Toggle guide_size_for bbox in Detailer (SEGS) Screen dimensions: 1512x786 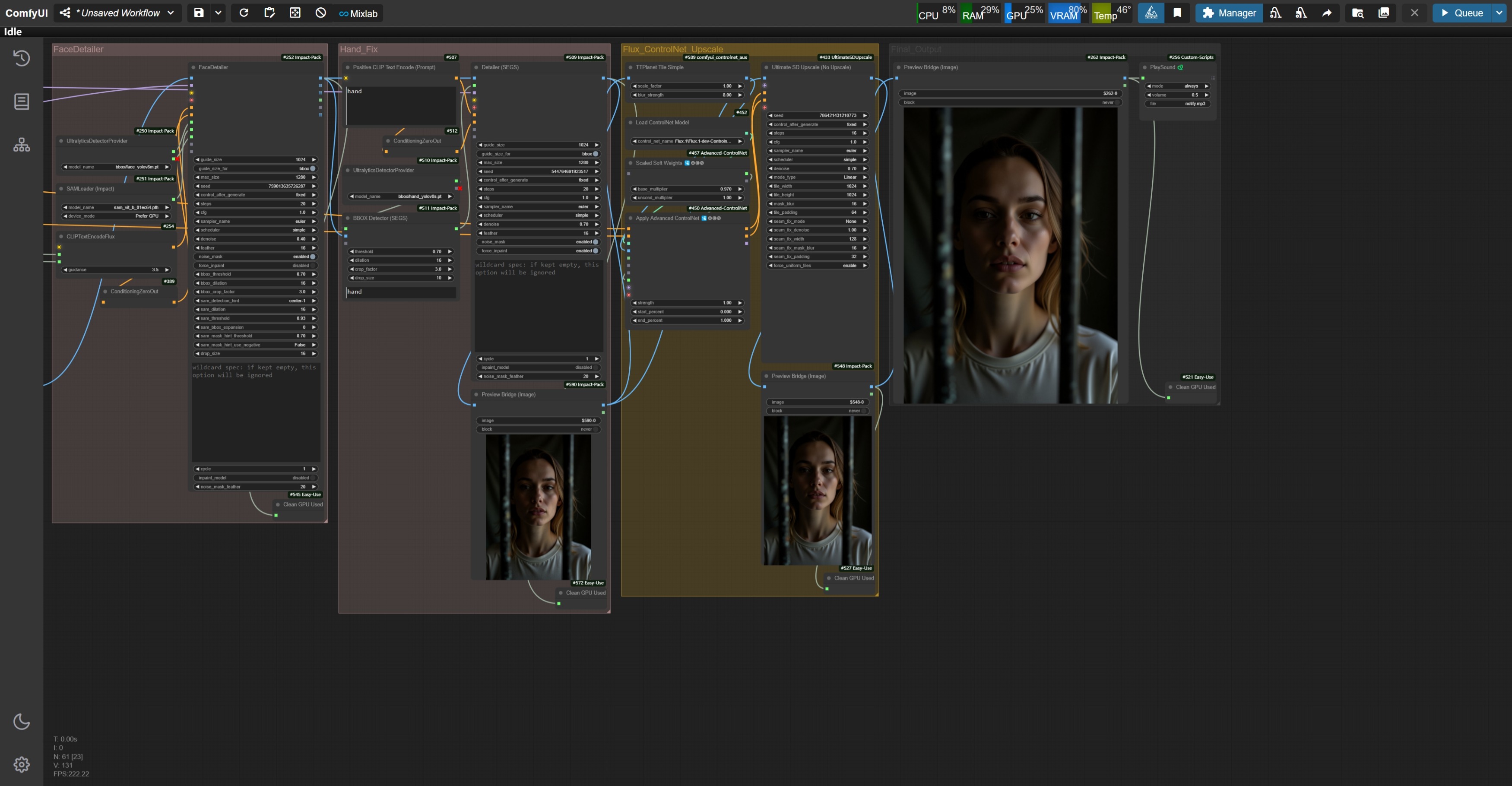[595, 154]
